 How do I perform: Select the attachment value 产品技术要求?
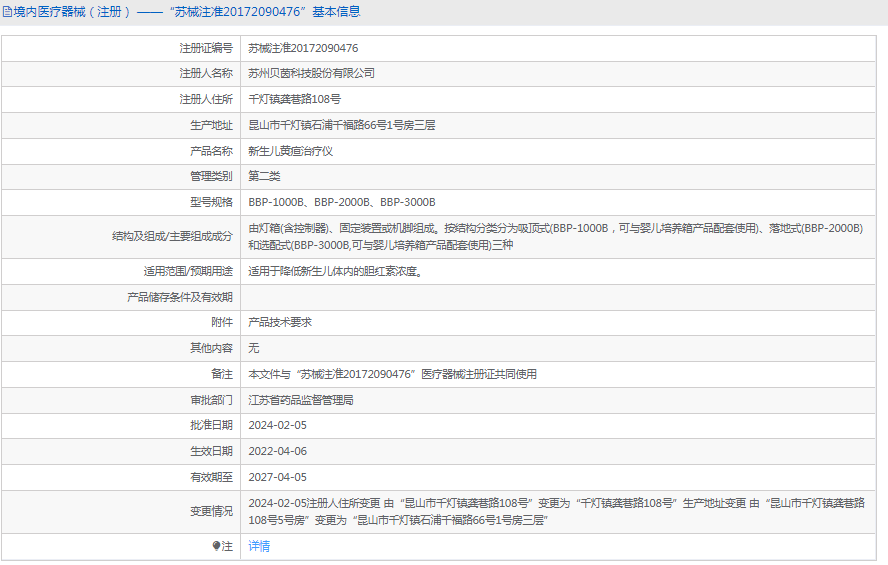pyautogui.click(x=280, y=323)
